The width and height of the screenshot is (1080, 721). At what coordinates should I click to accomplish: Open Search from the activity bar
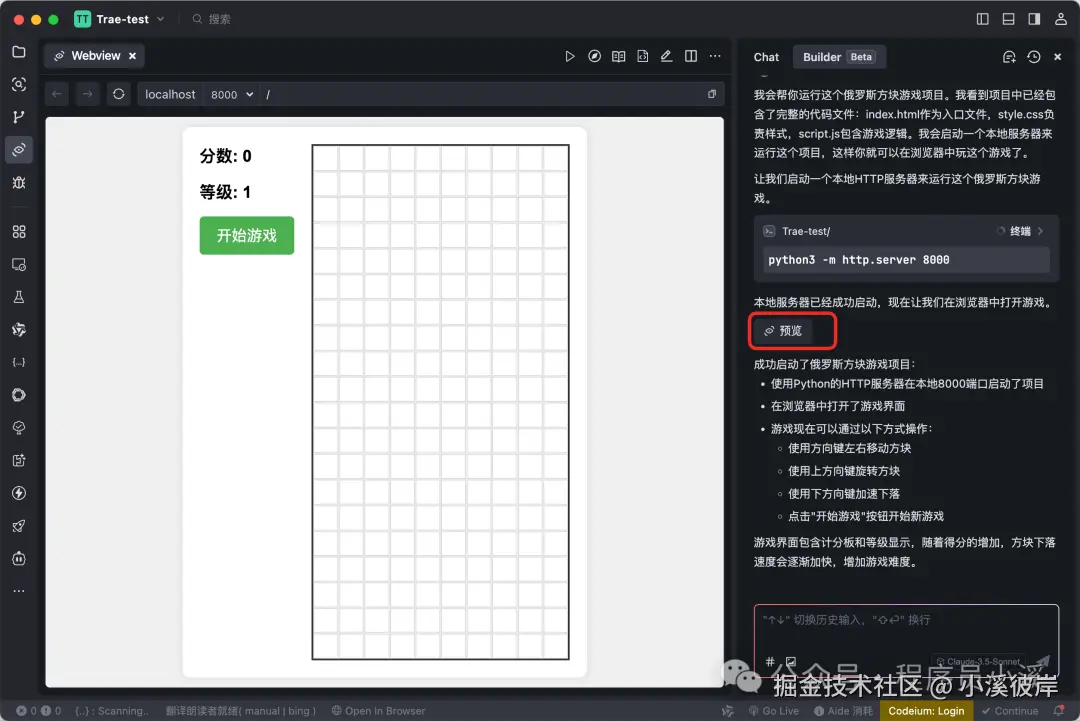(x=21, y=85)
